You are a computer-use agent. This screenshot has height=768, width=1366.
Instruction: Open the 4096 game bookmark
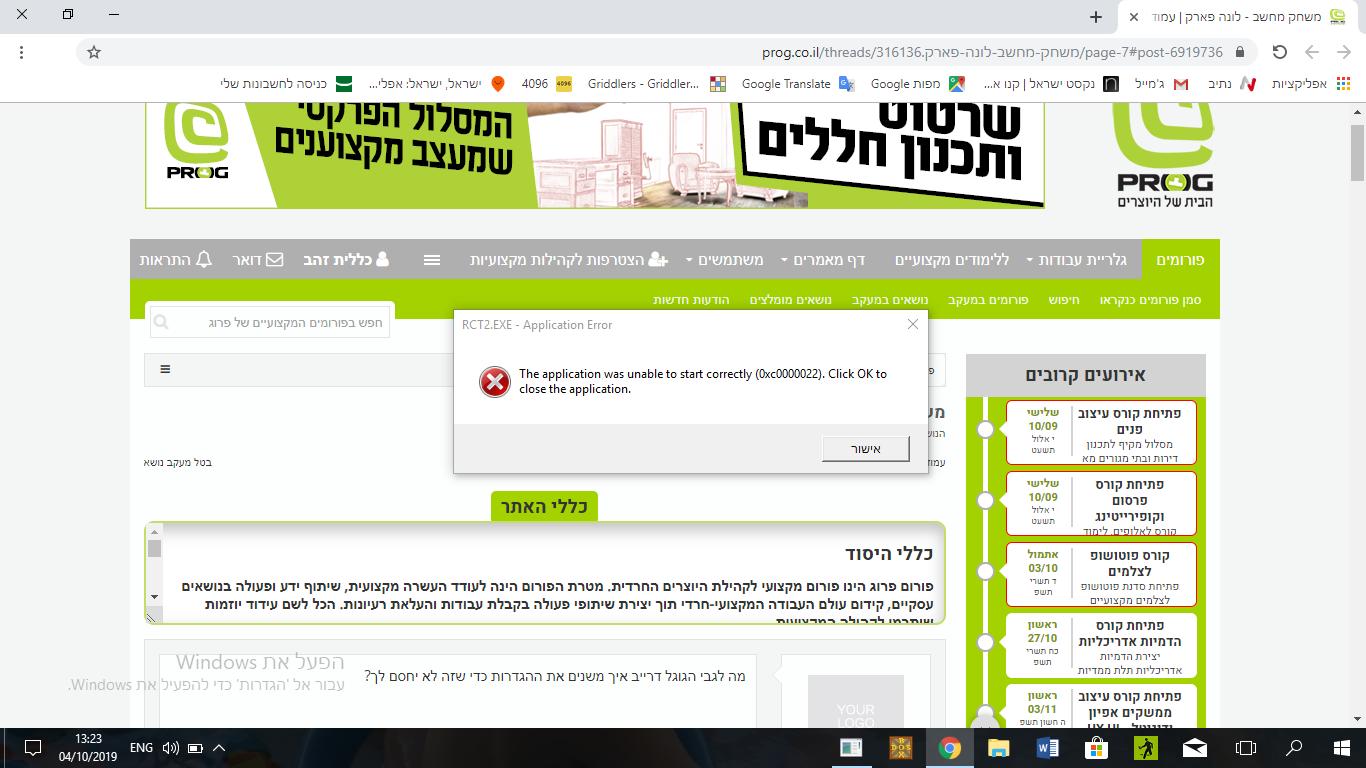pos(546,84)
